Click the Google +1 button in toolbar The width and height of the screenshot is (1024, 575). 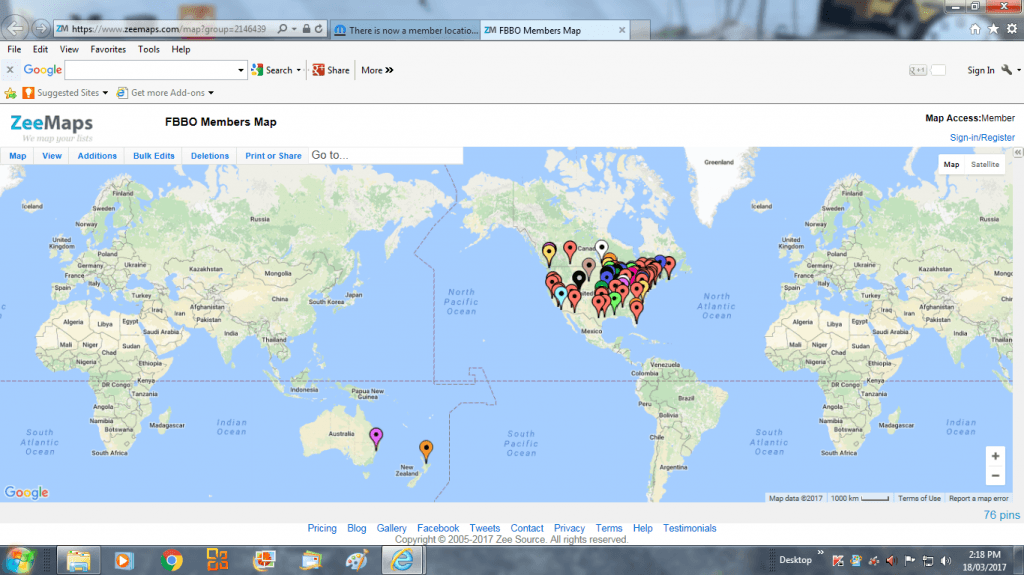coord(918,70)
